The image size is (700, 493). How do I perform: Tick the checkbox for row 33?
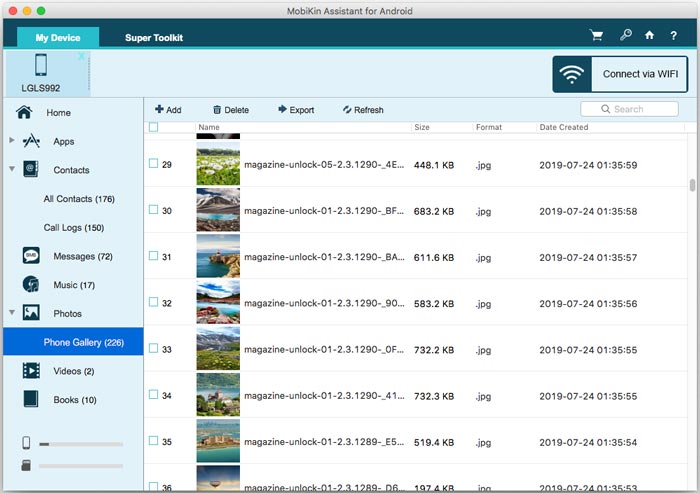pyautogui.click(x=153, y=349)
